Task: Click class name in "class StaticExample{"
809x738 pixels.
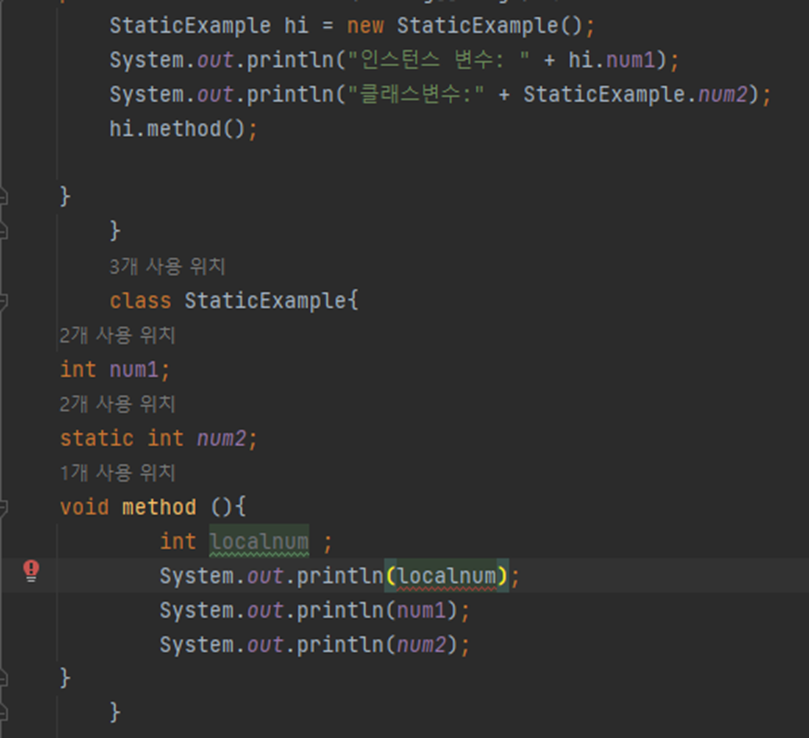Action: tap(265, 301)
